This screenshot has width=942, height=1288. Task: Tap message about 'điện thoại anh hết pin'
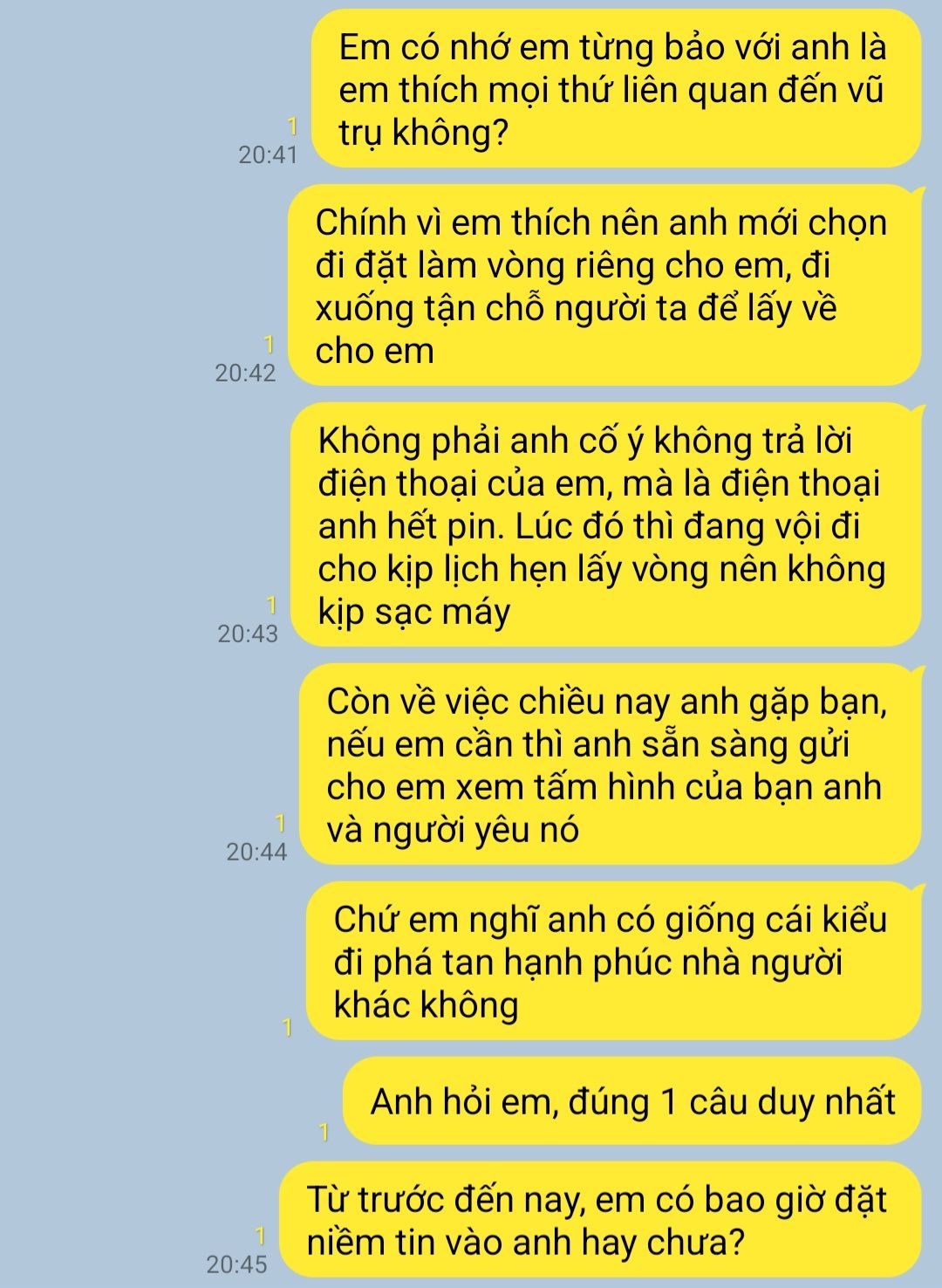click(x=605, y=524)
